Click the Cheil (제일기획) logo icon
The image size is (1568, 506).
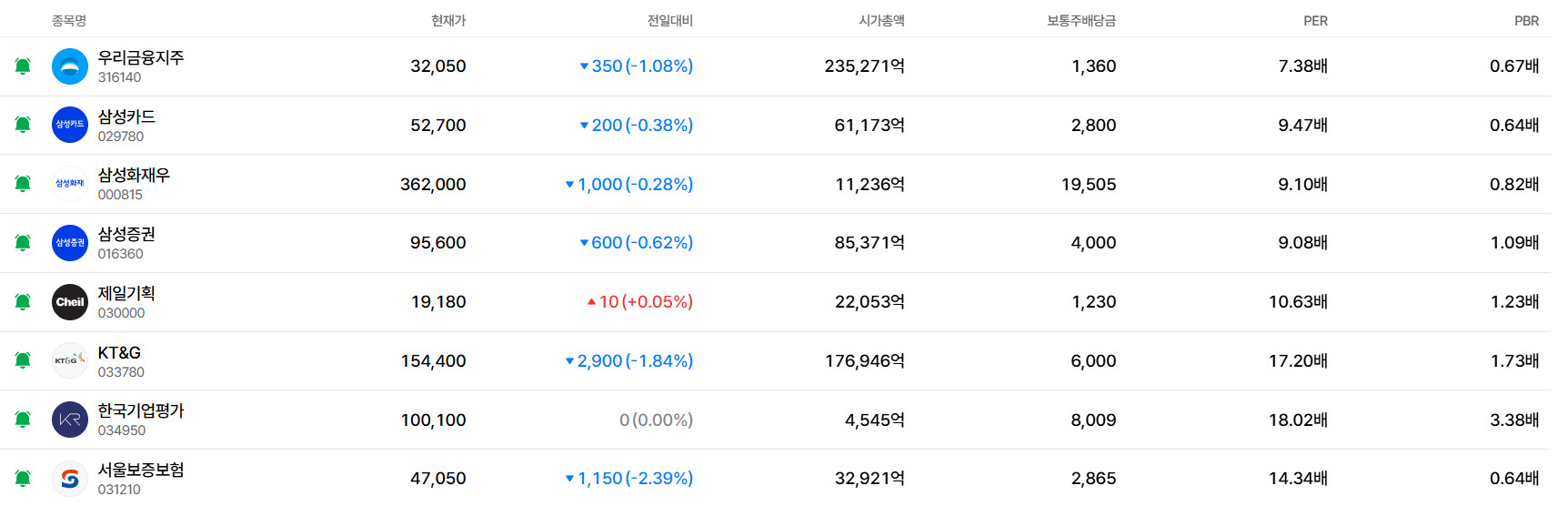pos(70,302)
